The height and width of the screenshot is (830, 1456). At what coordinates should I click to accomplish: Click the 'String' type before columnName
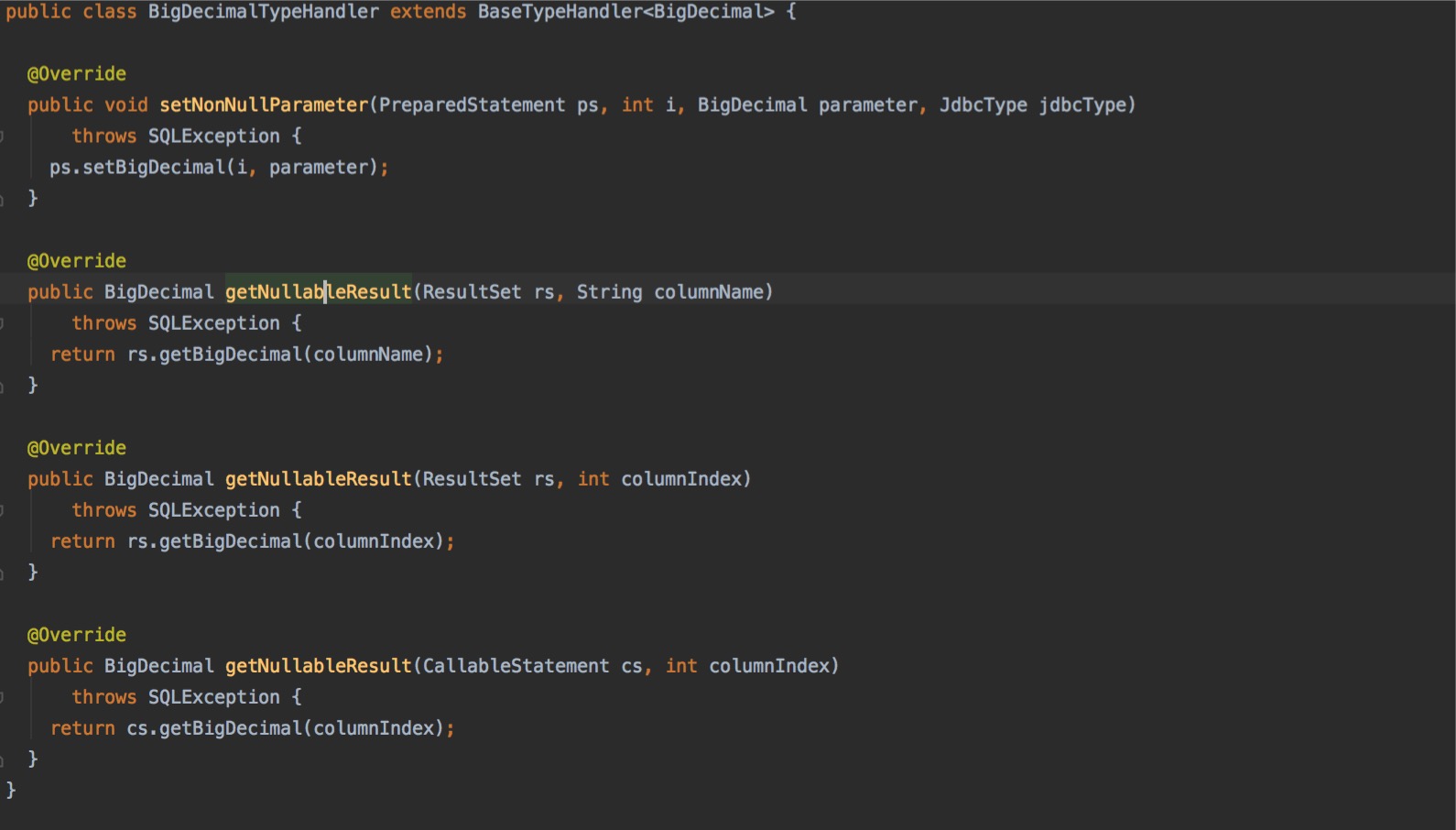click(609, 291)
